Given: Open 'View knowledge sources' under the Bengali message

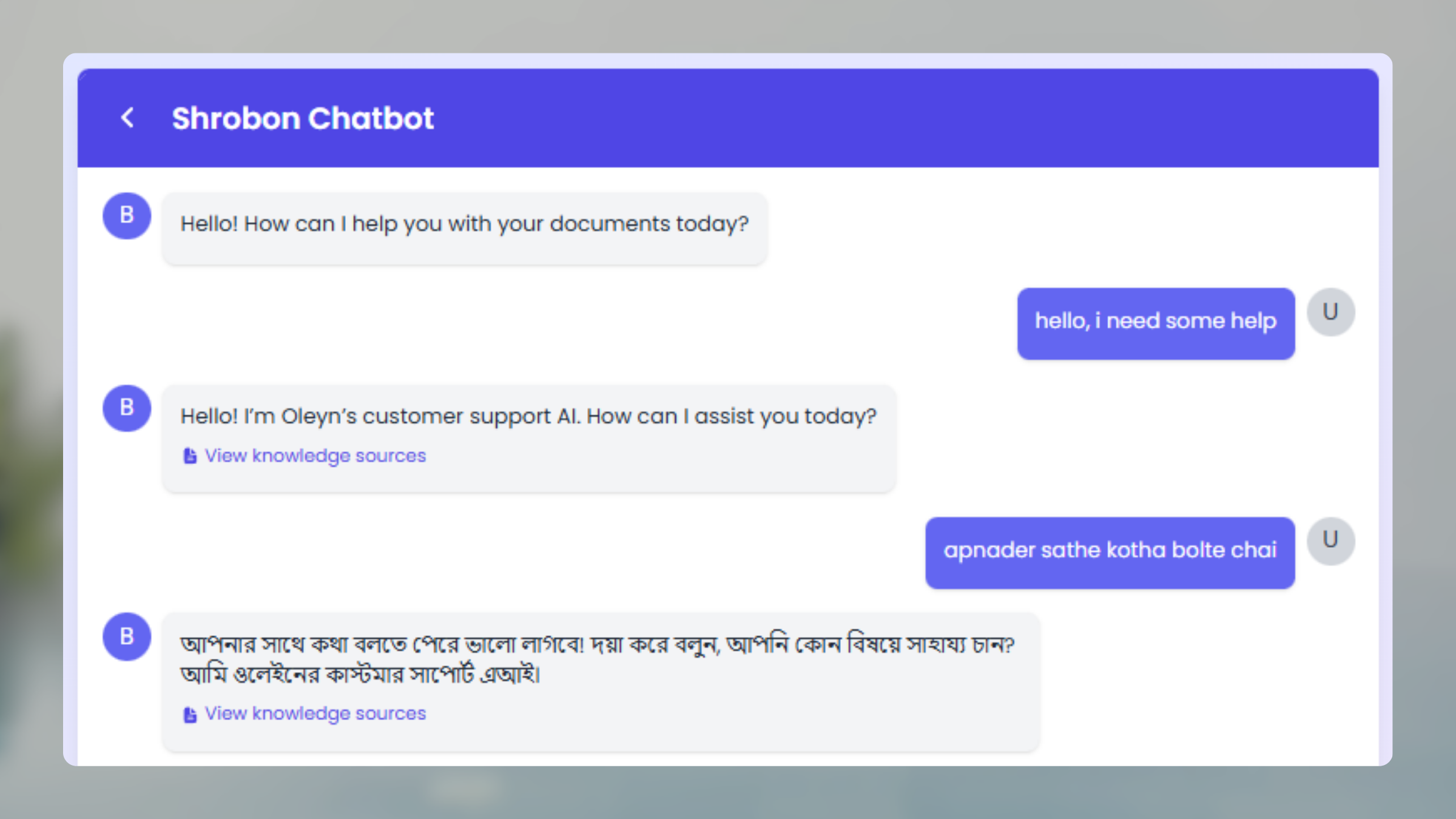Looking at the screenshot, I should tap(315, 713).
